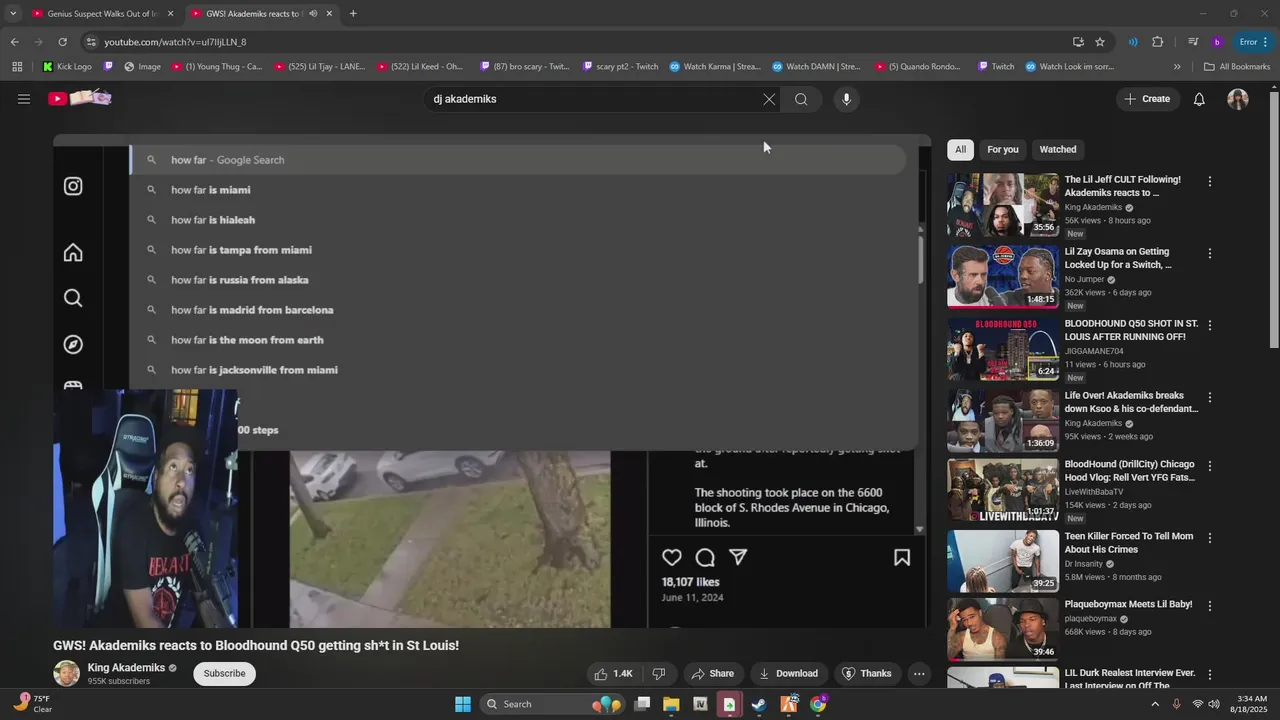
Task: Open browser extensions puzzle icon
Action: coord(1158,42)
